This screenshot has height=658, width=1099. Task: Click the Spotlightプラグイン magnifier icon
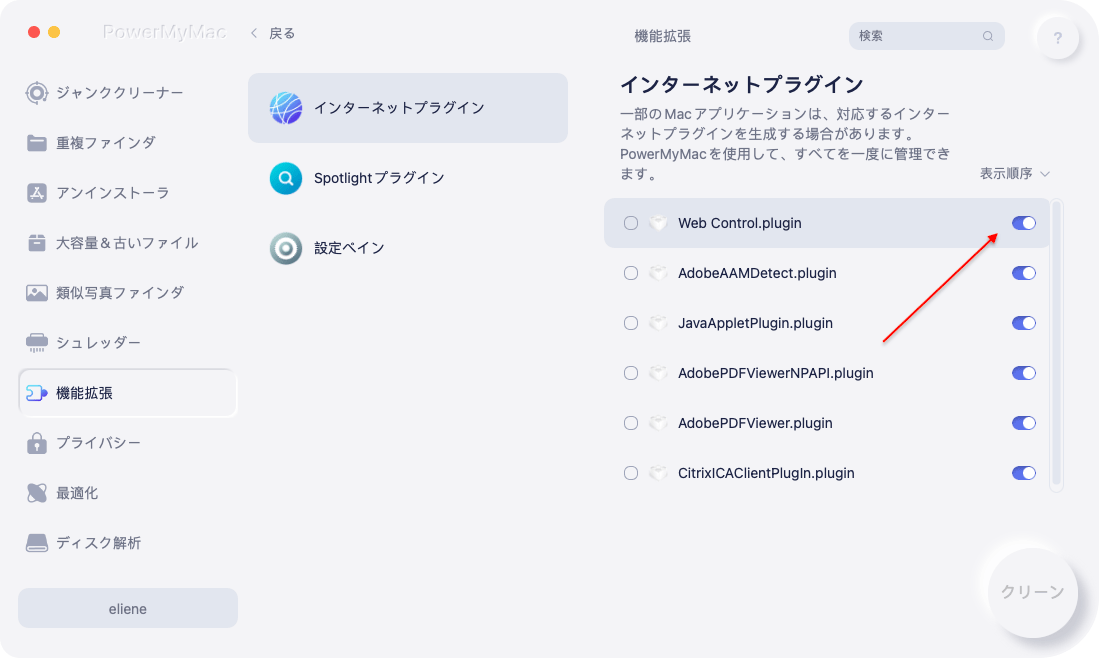[x=286, y=178]
